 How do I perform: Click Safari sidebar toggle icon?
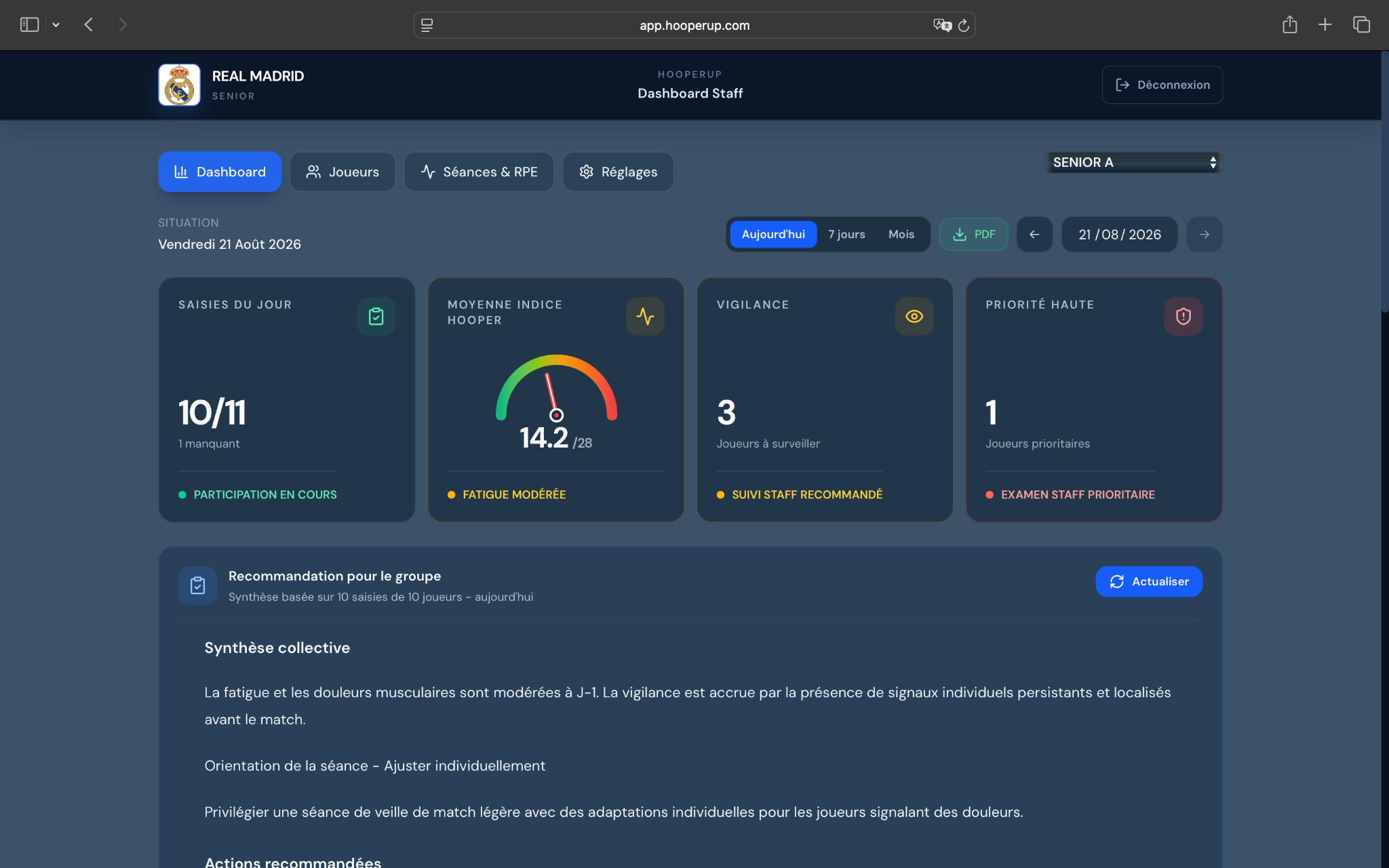pos(29,25)
